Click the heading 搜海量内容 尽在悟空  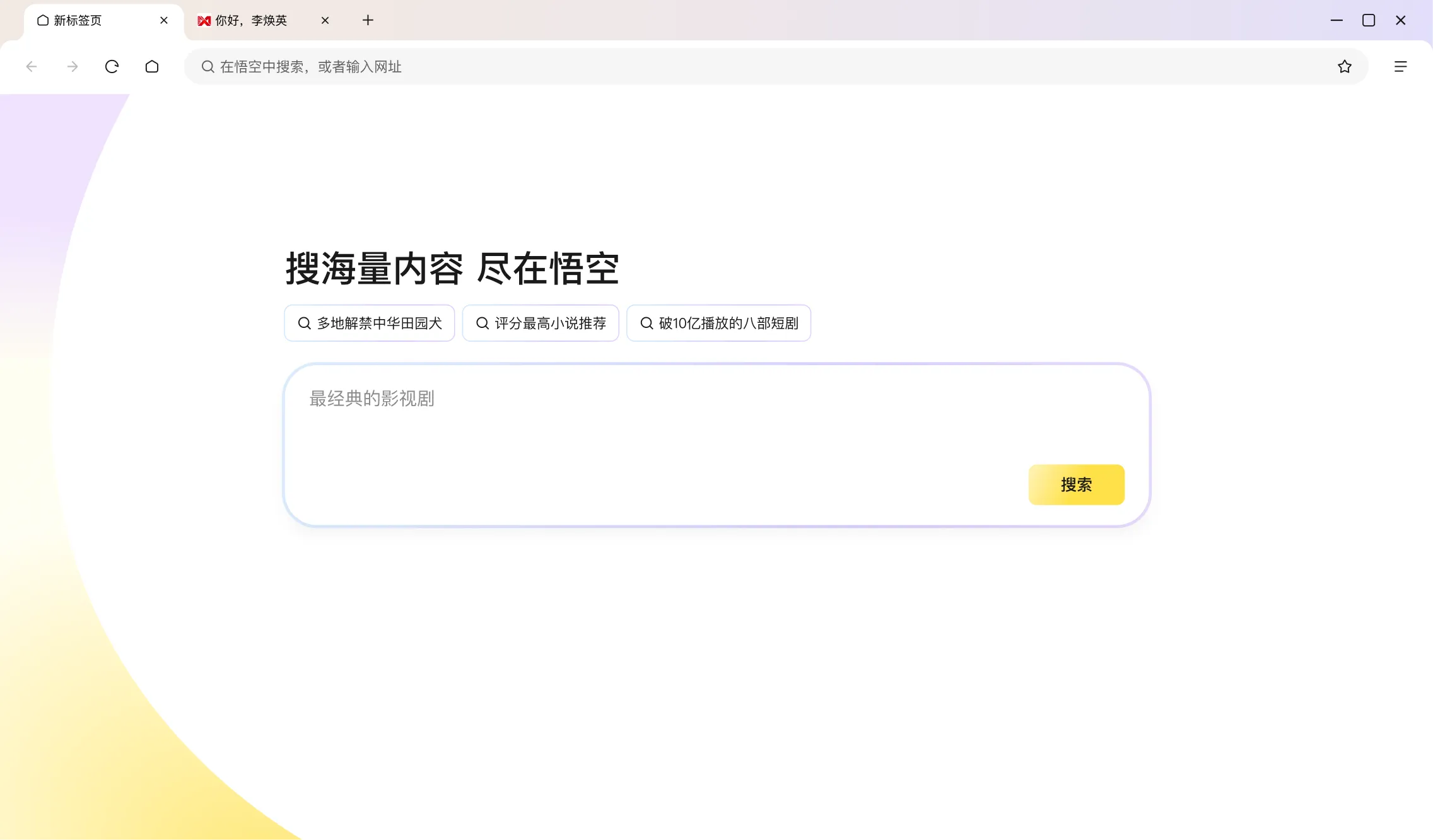pyautogui.click(x=452, y=268)
